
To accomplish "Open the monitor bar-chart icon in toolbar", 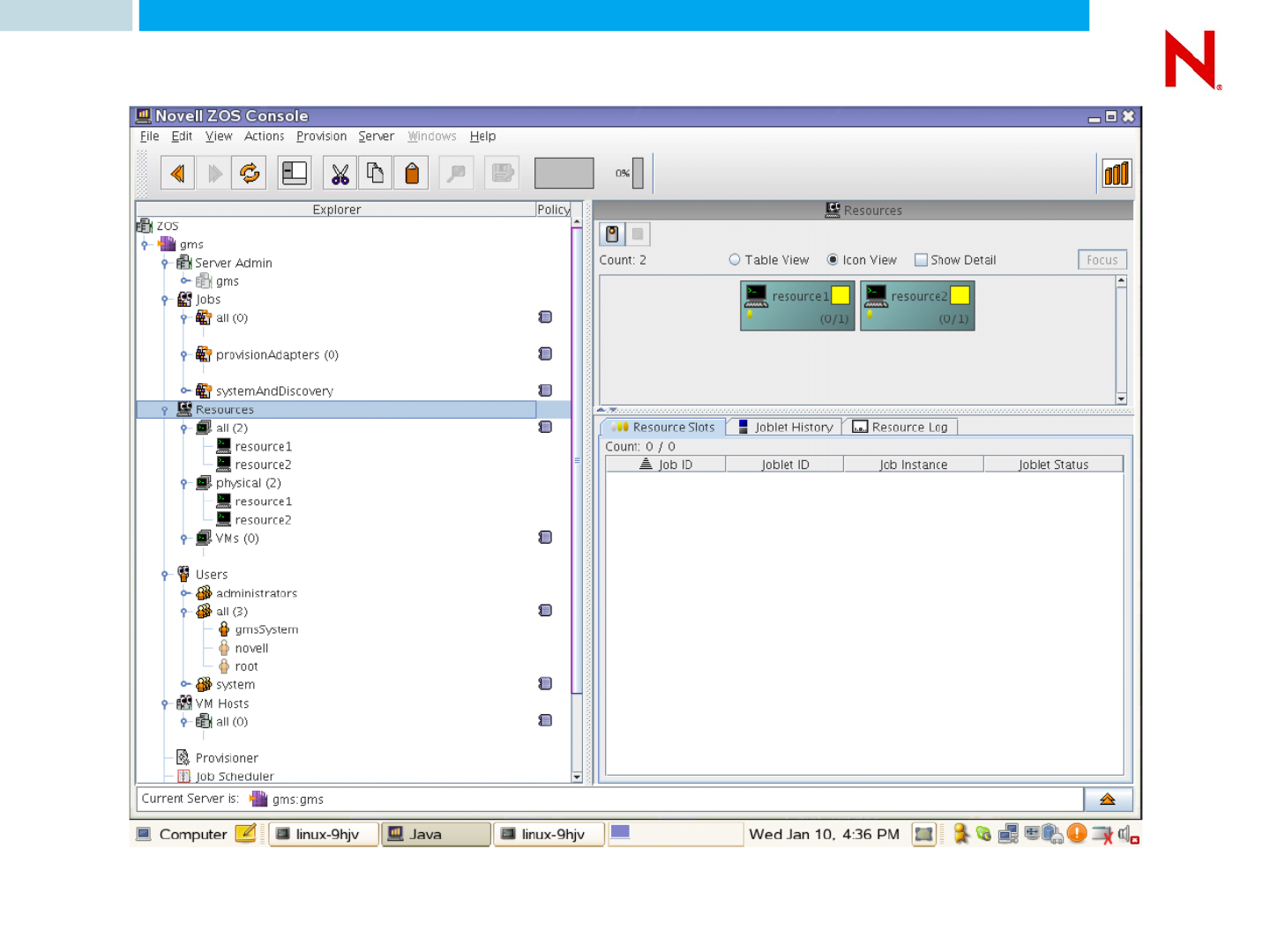I will 1116,174.
